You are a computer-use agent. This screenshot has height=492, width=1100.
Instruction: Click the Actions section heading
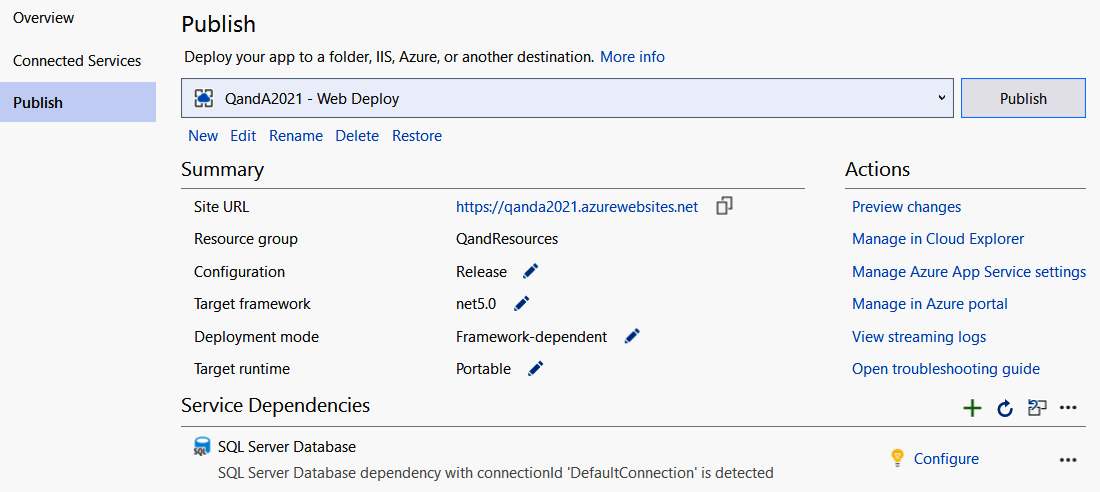[x=878, y=170]
